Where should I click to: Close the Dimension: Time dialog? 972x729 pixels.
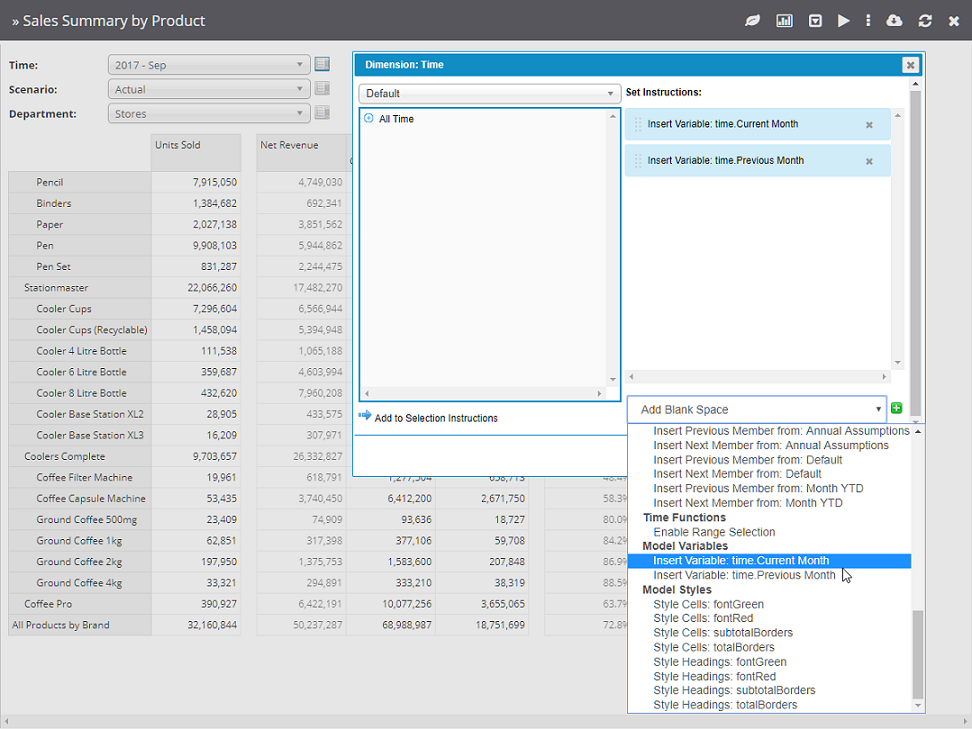(909, 65)
